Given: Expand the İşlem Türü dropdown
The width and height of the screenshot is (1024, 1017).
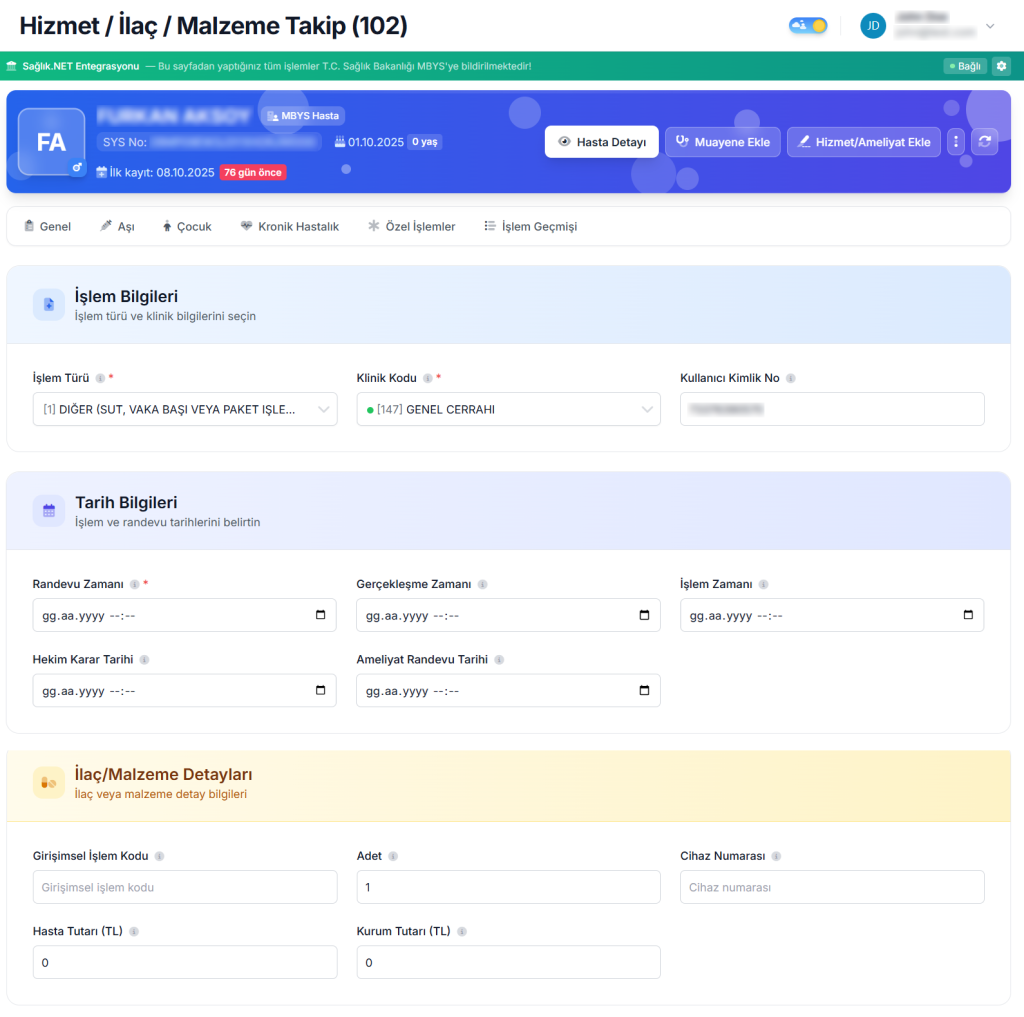Looking at the screenshot, I should tap(185, 409).
